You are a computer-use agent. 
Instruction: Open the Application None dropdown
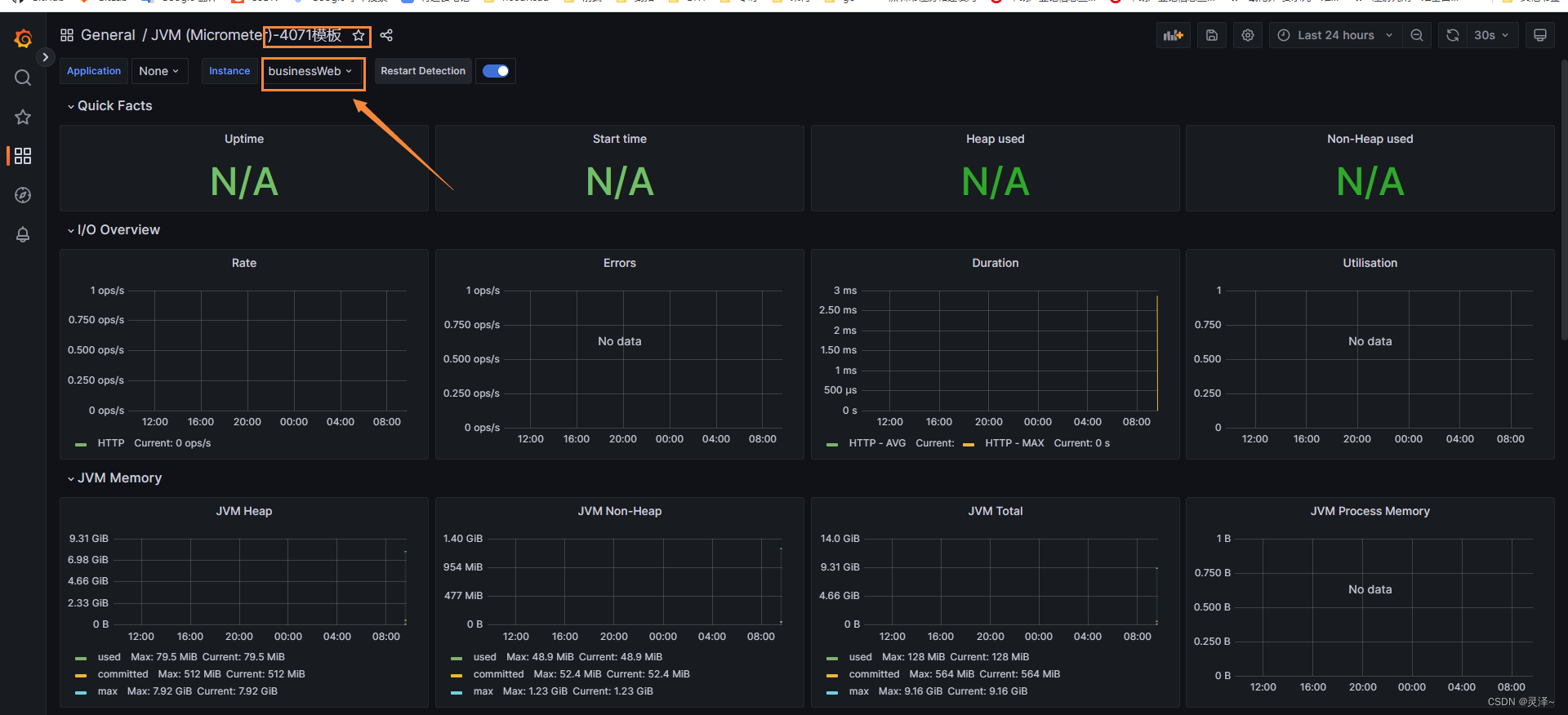point(159,71)
